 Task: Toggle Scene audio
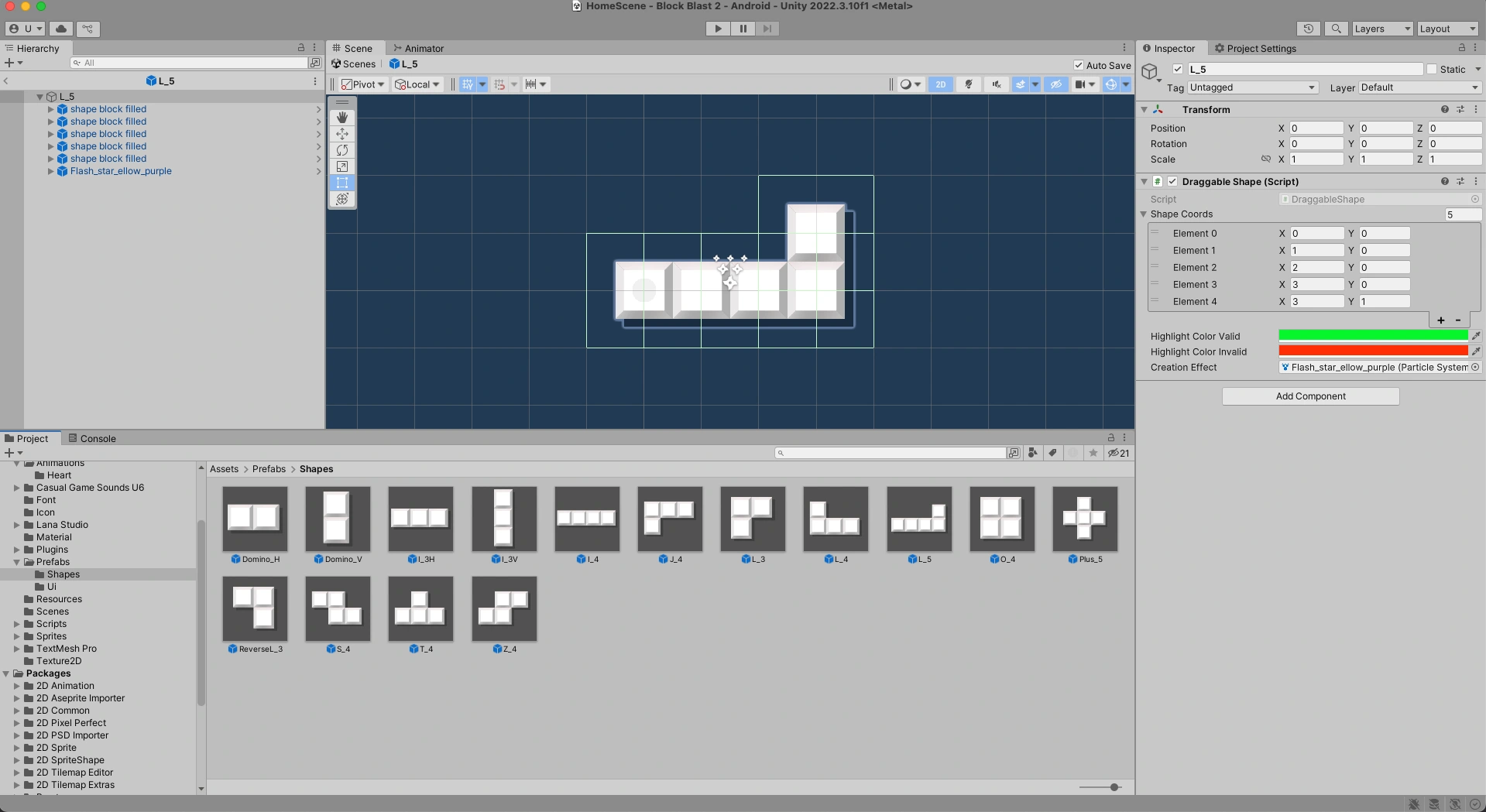[997, 84]
